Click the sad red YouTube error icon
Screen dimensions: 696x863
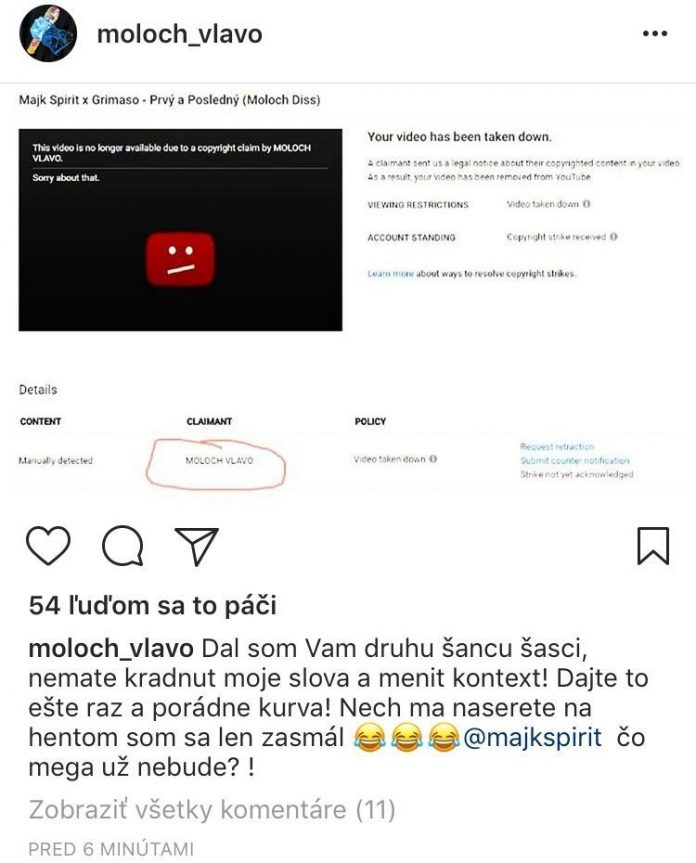click(x=180, y=259)
